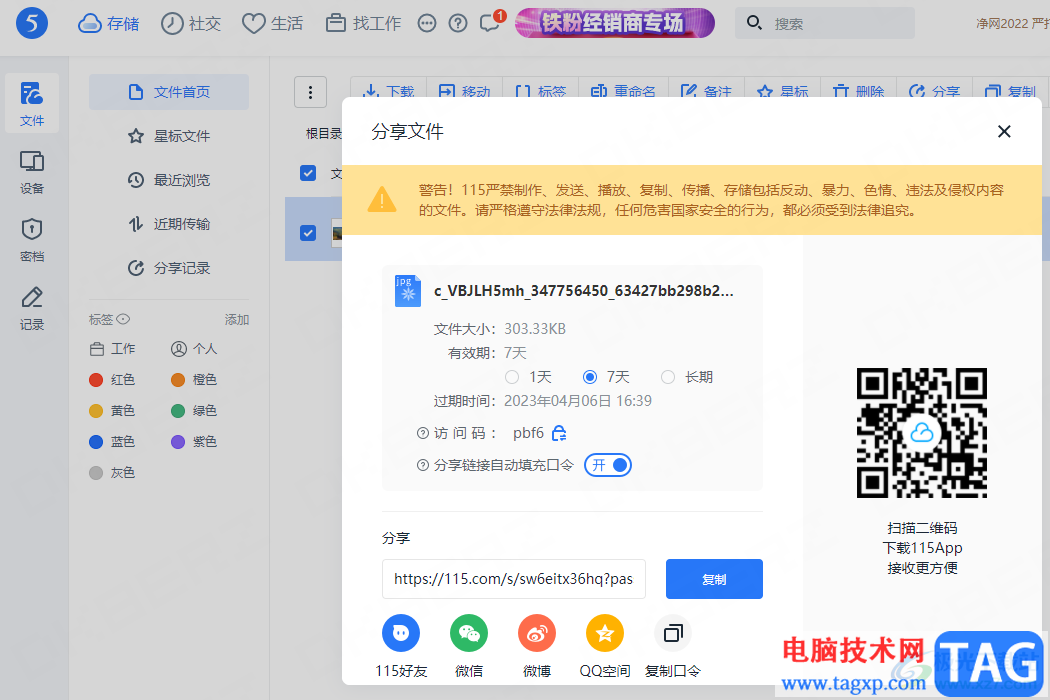Select the 个人 tag
The image size is (1050, 700).
point(194,349)
